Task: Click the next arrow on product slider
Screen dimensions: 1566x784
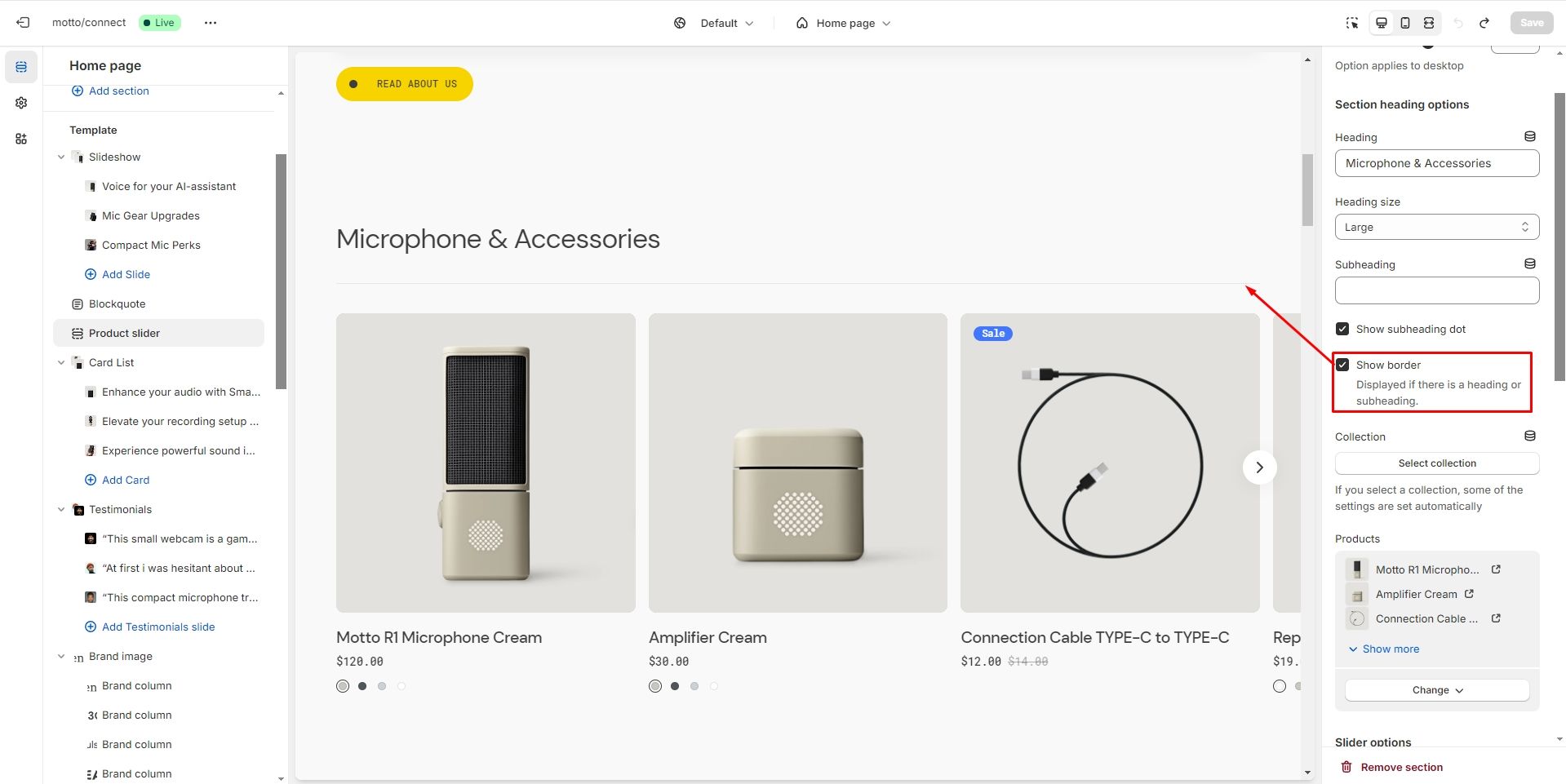Action: click(x=1259, y=467)
